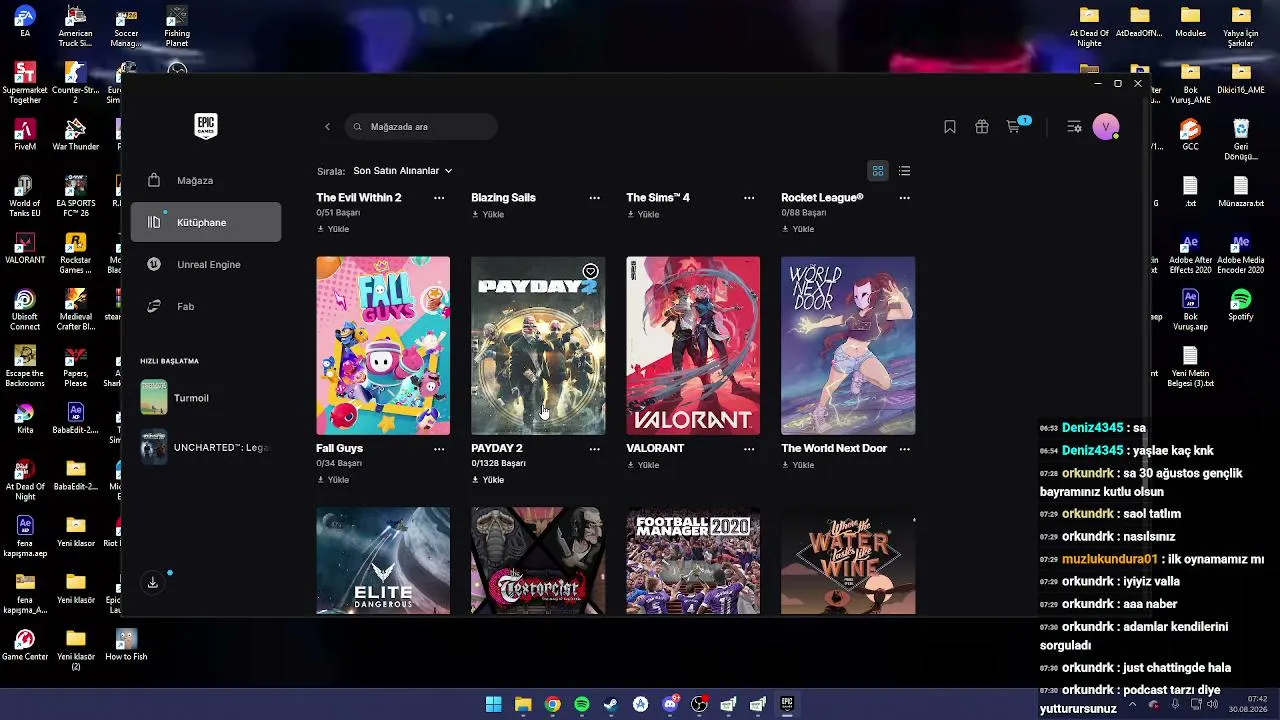Click the Mağazada ara search field
1280x720 pixels.
tap(421, 127)
